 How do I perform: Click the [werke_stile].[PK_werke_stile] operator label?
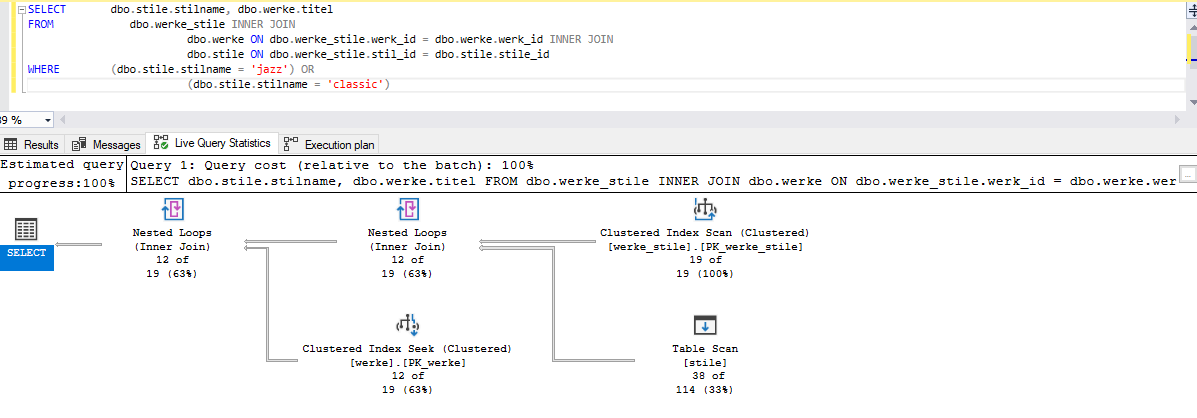coord(705,246)
